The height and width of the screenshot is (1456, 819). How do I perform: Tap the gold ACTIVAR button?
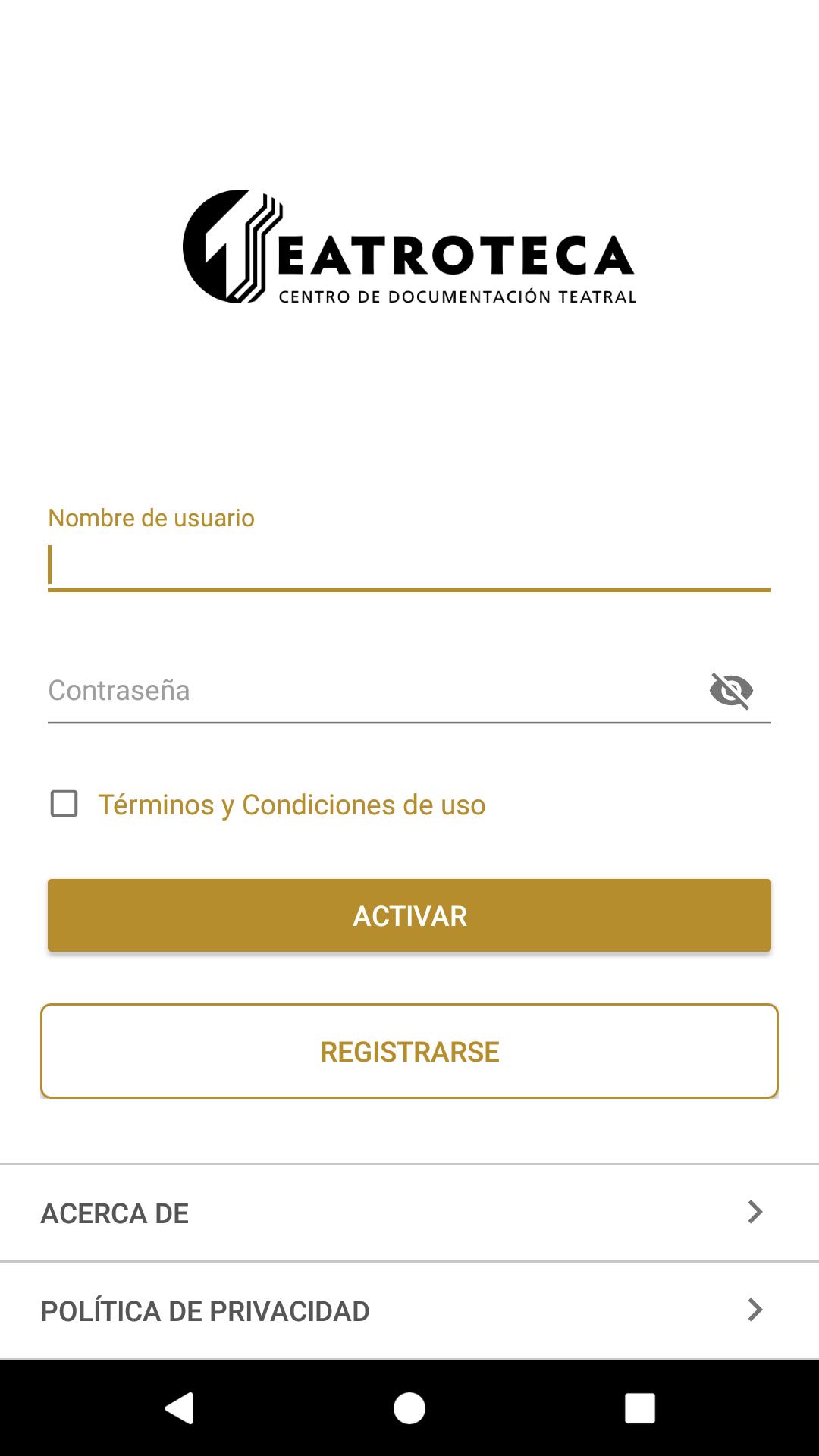[409, 915]
